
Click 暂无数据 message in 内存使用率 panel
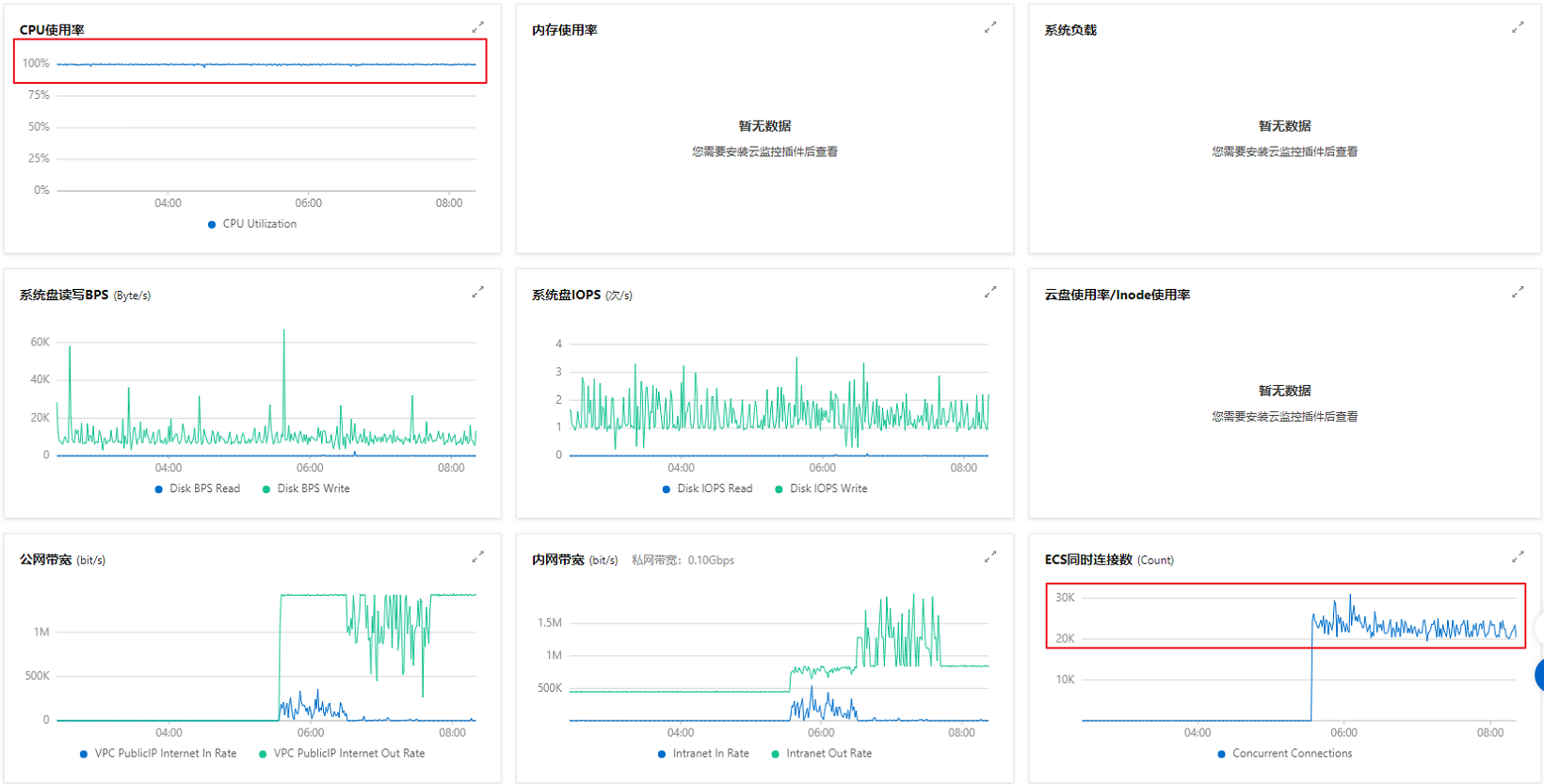pyautogui.click(x=764, y=126)
